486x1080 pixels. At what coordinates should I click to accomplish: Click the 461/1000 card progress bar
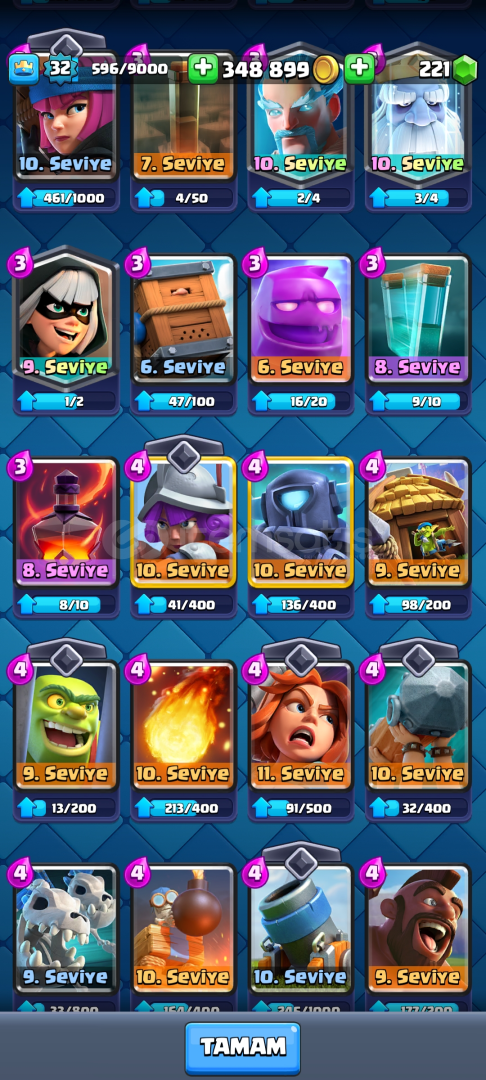(66, 198)
